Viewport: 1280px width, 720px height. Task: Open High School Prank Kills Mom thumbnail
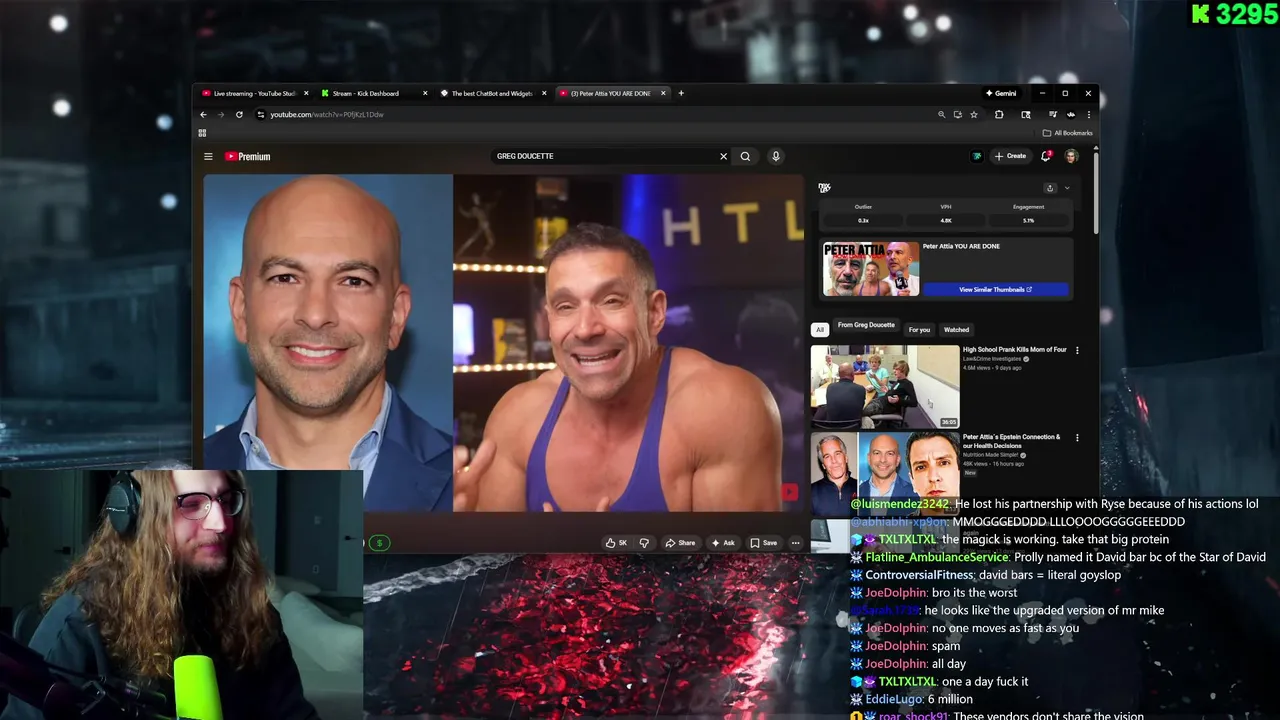(x=884, y=386)
